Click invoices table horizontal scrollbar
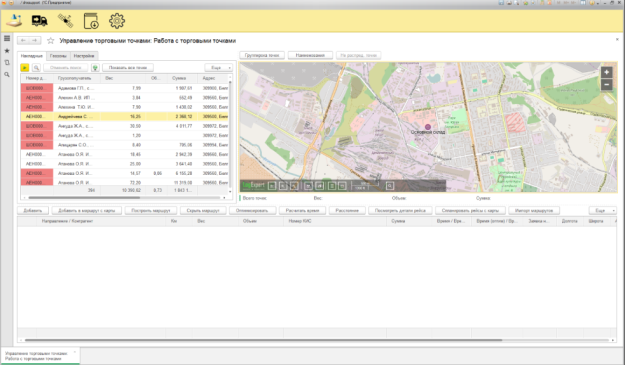 (84, 198)
